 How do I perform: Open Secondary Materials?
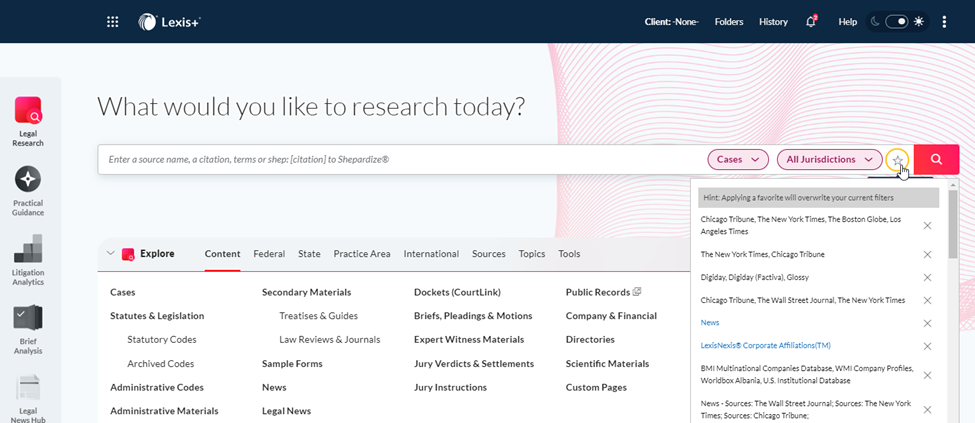307,292
